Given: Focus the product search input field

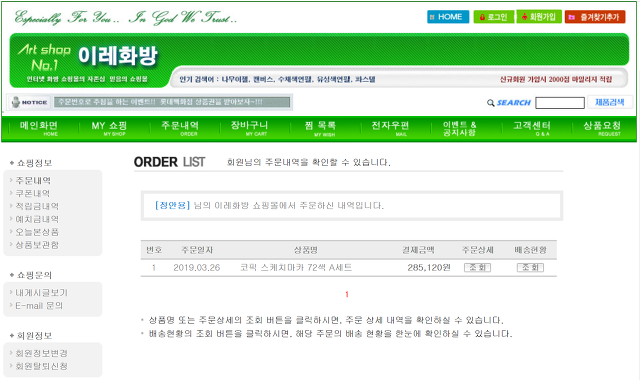Looking at the screenshot, I should 560,103.
